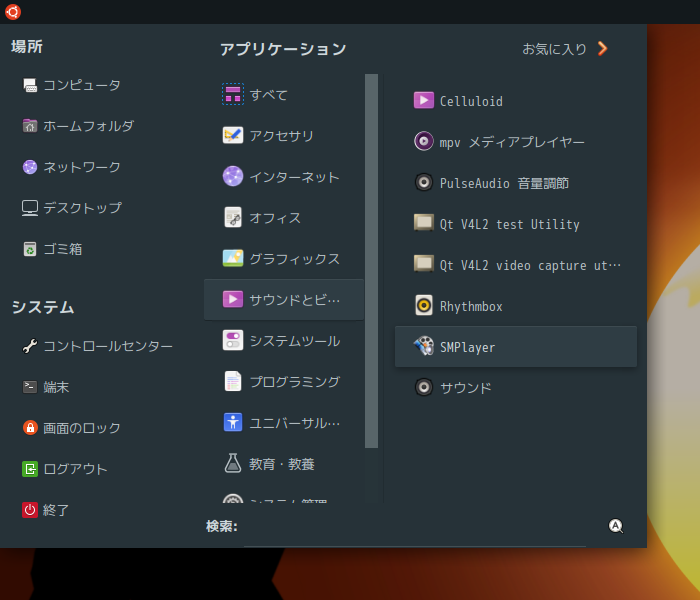This screenshot has width=700, height=600.
Task: Click the SMPlayer film reel icon
Action: click(x=424, y=346)
